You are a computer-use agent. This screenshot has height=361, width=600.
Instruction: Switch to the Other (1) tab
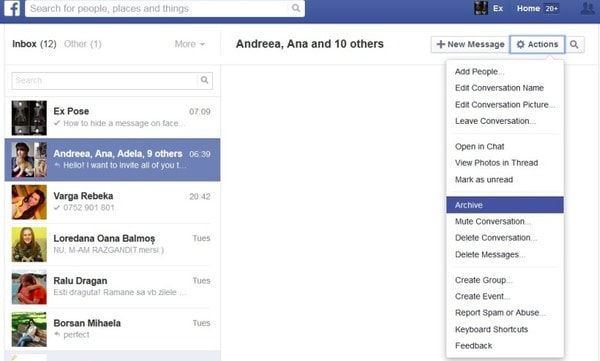[x=83, y=44]
